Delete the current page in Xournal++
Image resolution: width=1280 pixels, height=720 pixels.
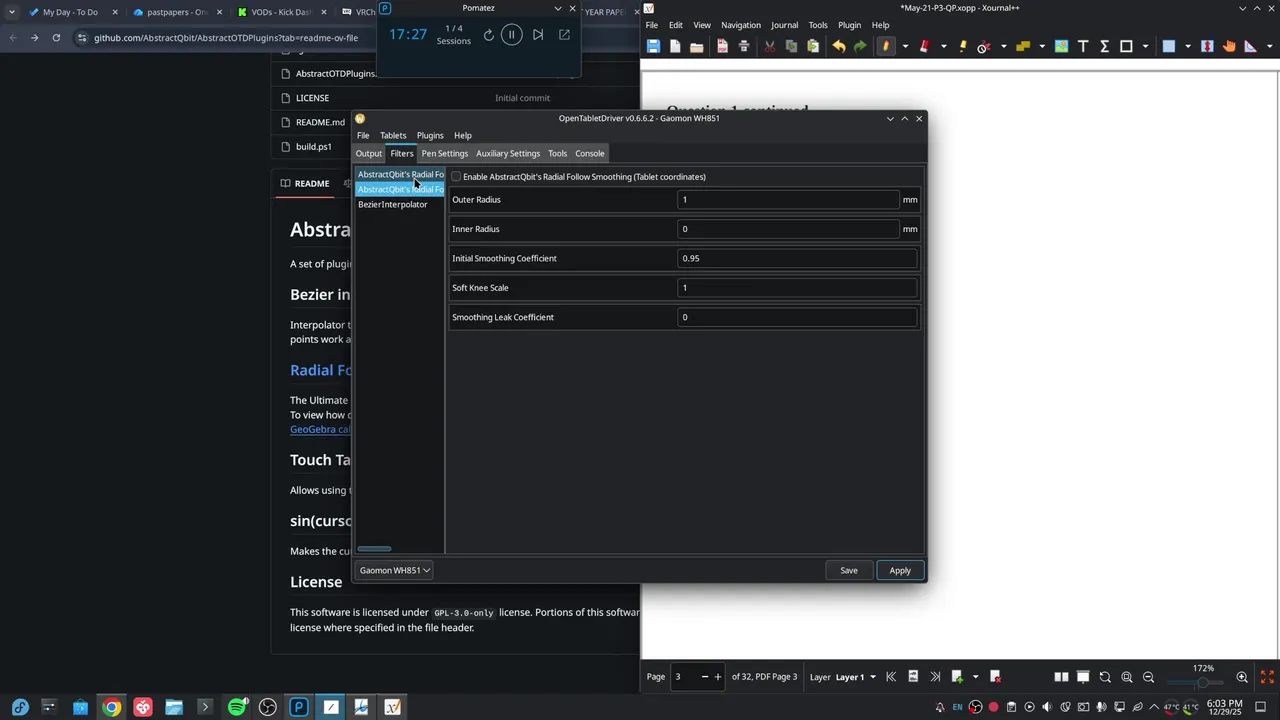995,677
